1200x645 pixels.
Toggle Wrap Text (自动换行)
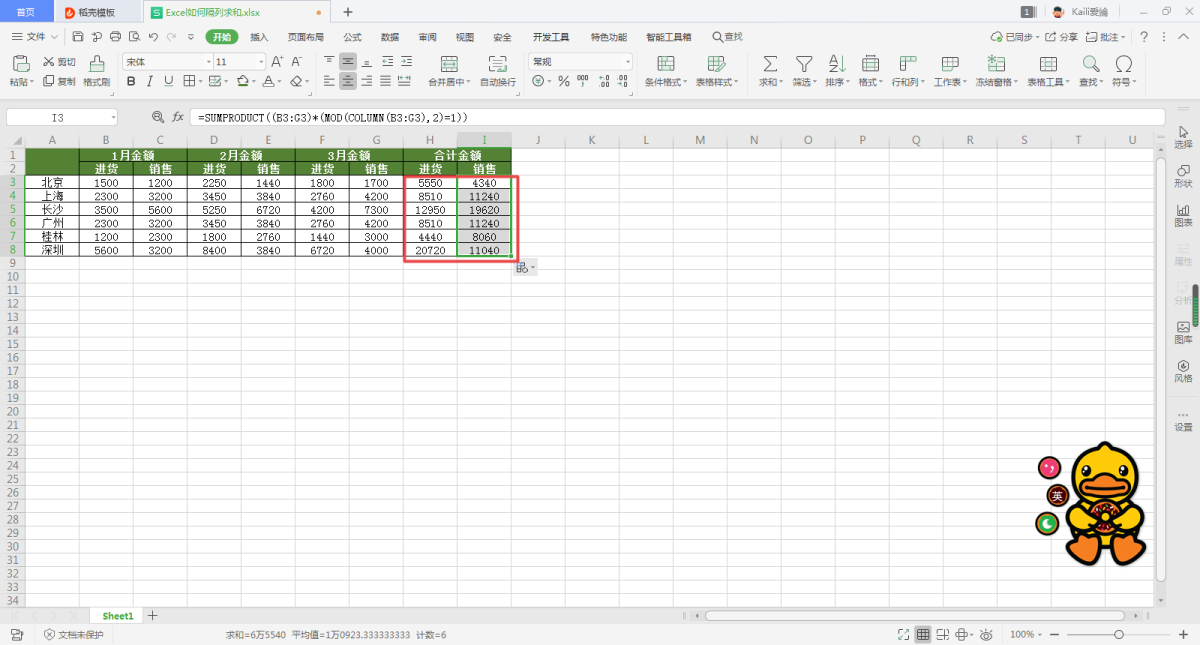pyautogui.click(x=497, y=64)
